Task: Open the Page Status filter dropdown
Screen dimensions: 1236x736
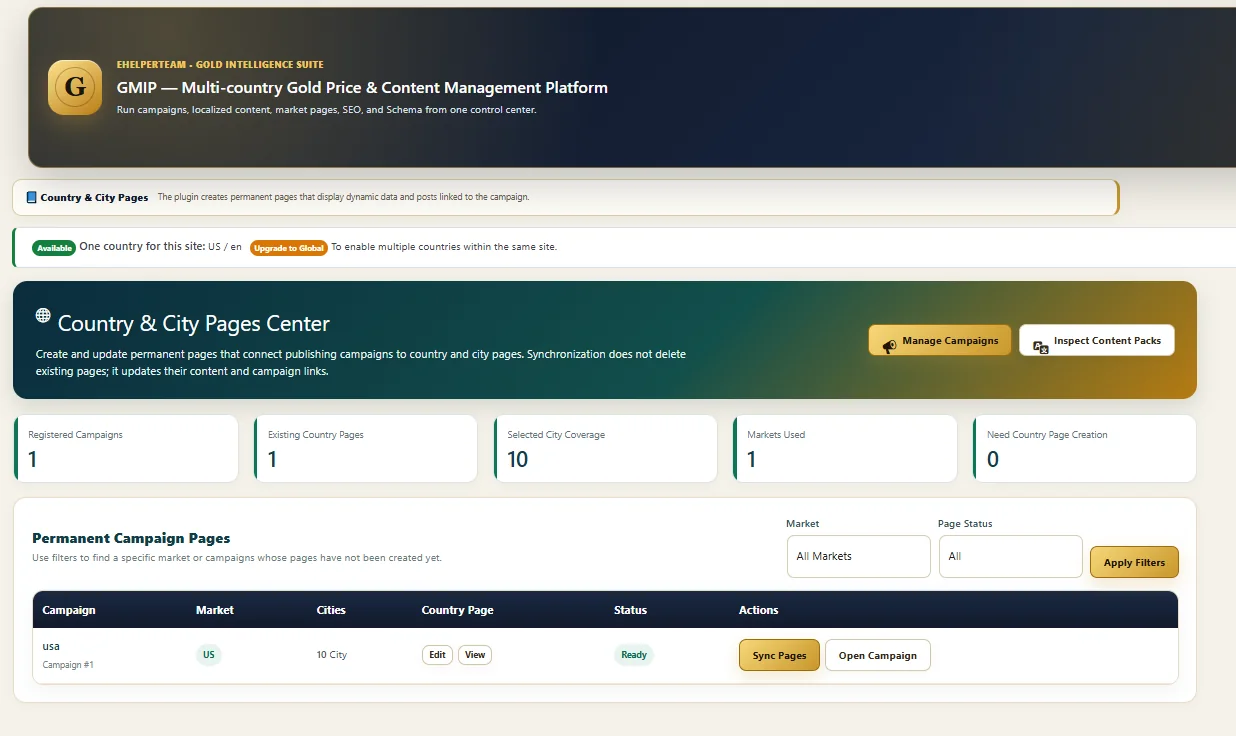Action: tap(1010, 556)
